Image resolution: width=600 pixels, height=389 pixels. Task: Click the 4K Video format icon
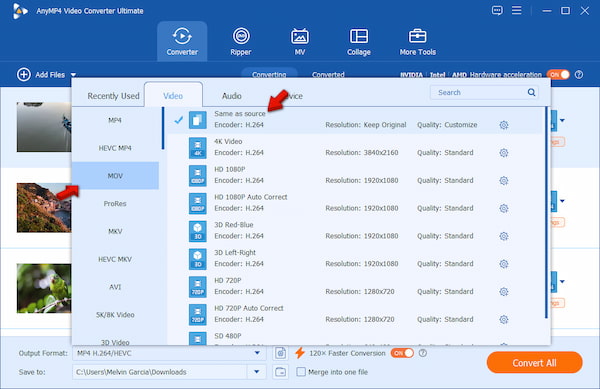point(197,148)
